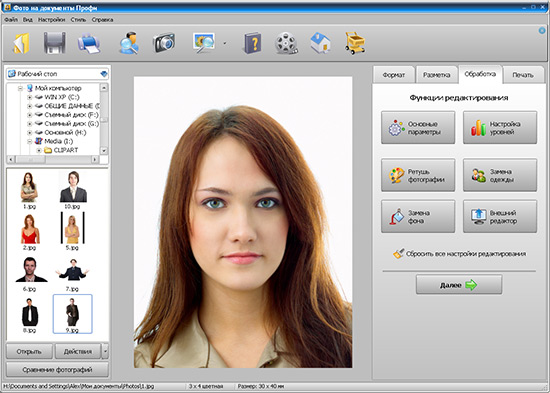The width and height of the screenshot is (550, 393).
Task: Click the shopping cart icon
Action: pos(355,43)
